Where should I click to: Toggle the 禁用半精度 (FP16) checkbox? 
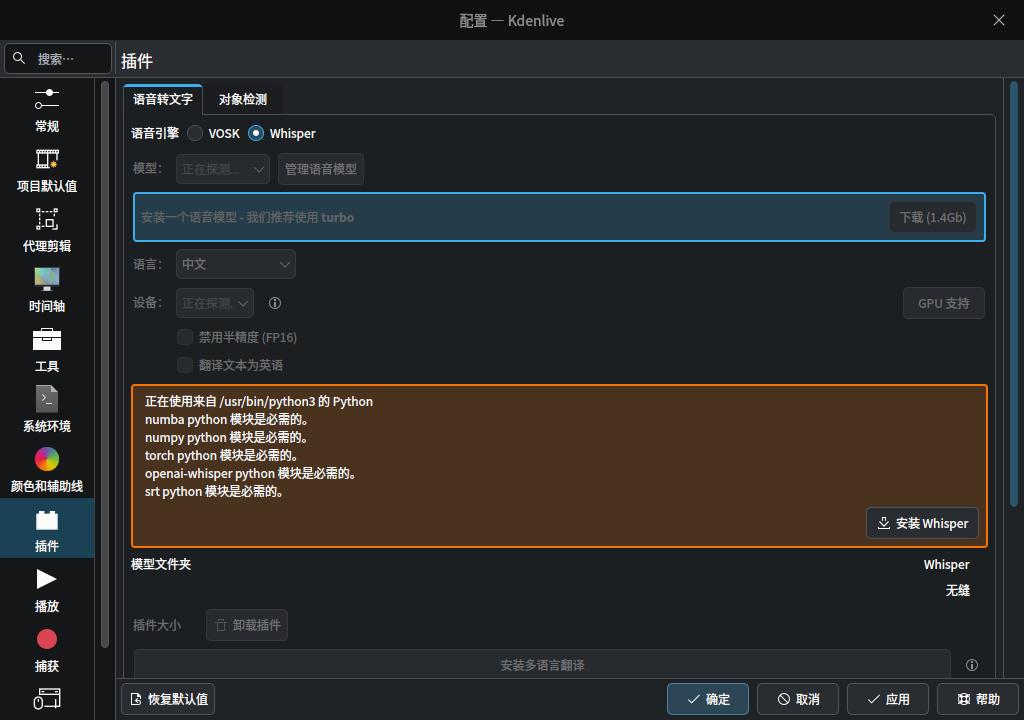[237, 337]
